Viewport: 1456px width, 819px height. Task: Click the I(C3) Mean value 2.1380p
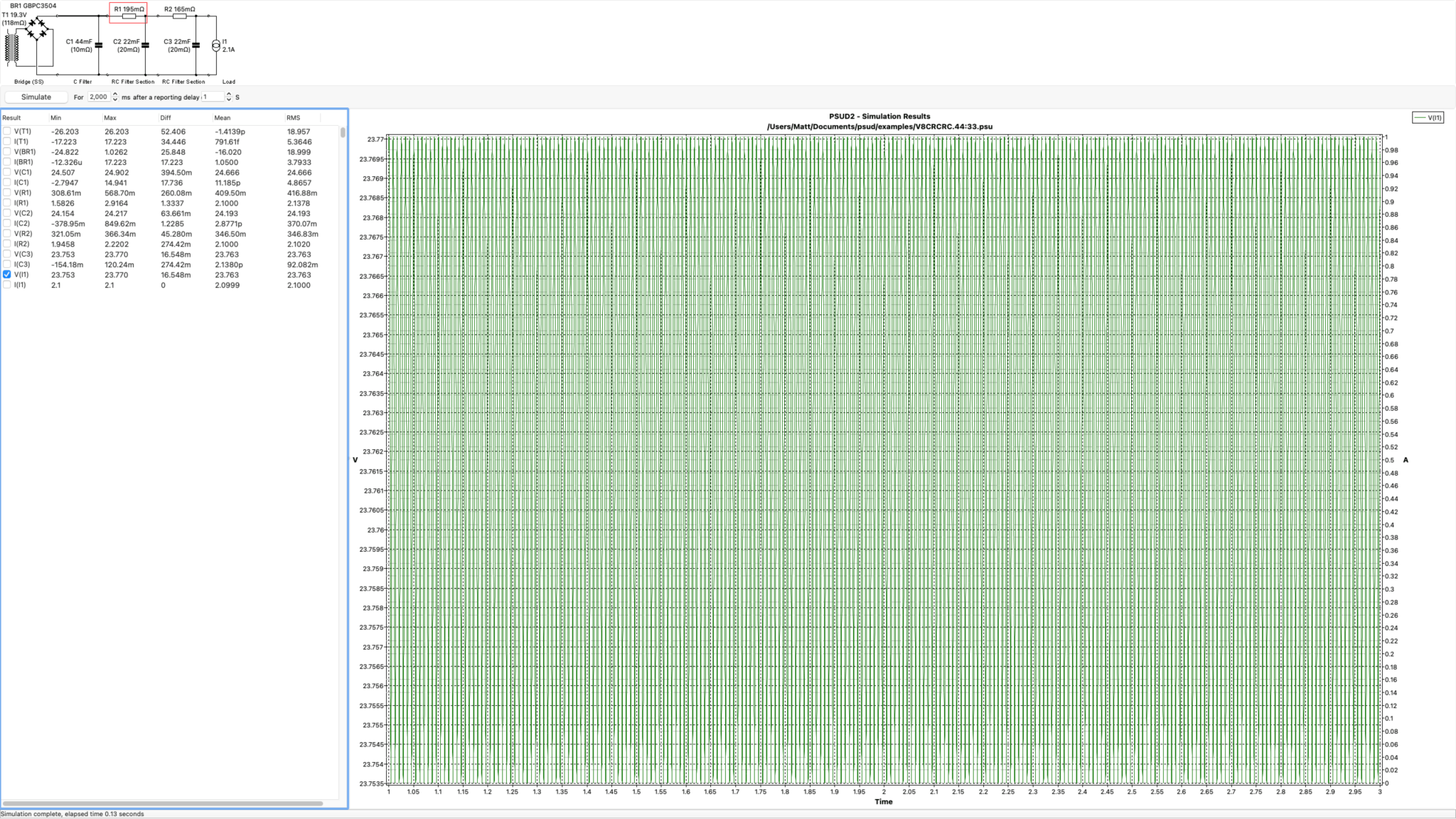pyautogui.click(x=229, y=264)
